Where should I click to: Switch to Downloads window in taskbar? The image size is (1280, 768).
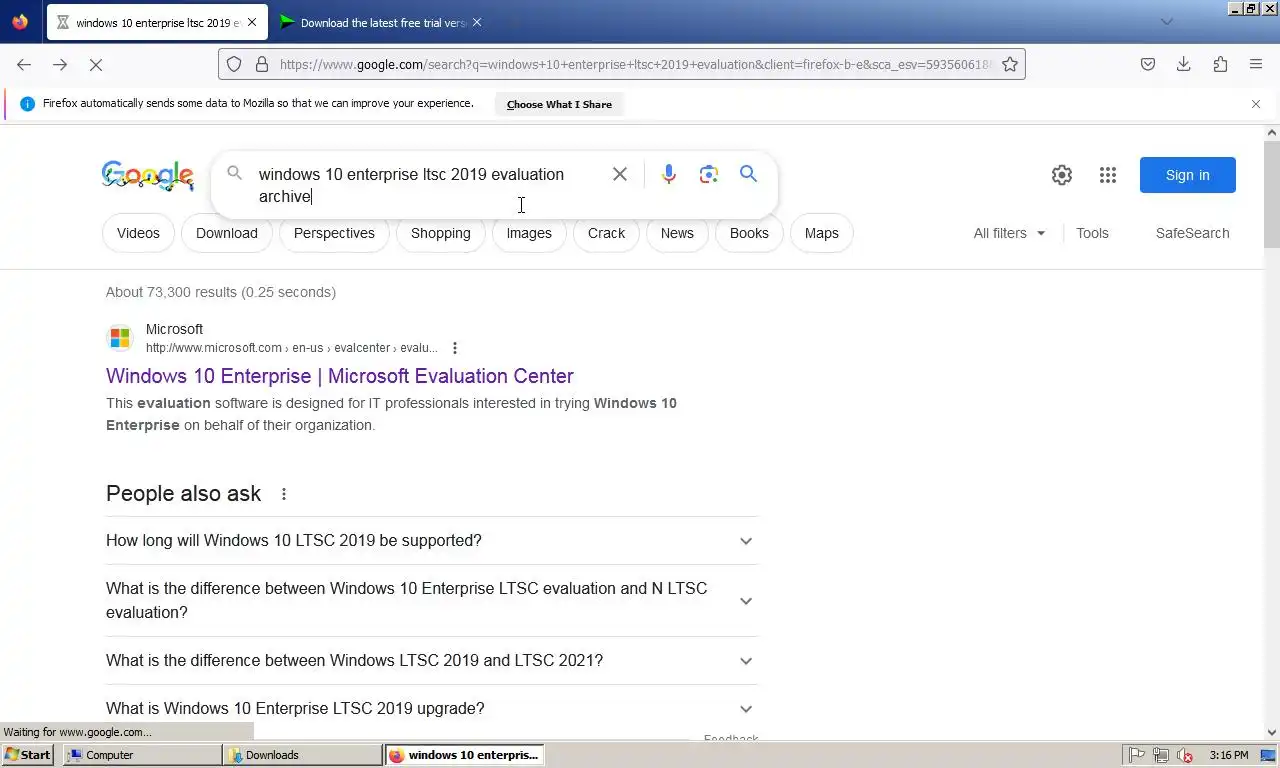click(x=302, y=755)
